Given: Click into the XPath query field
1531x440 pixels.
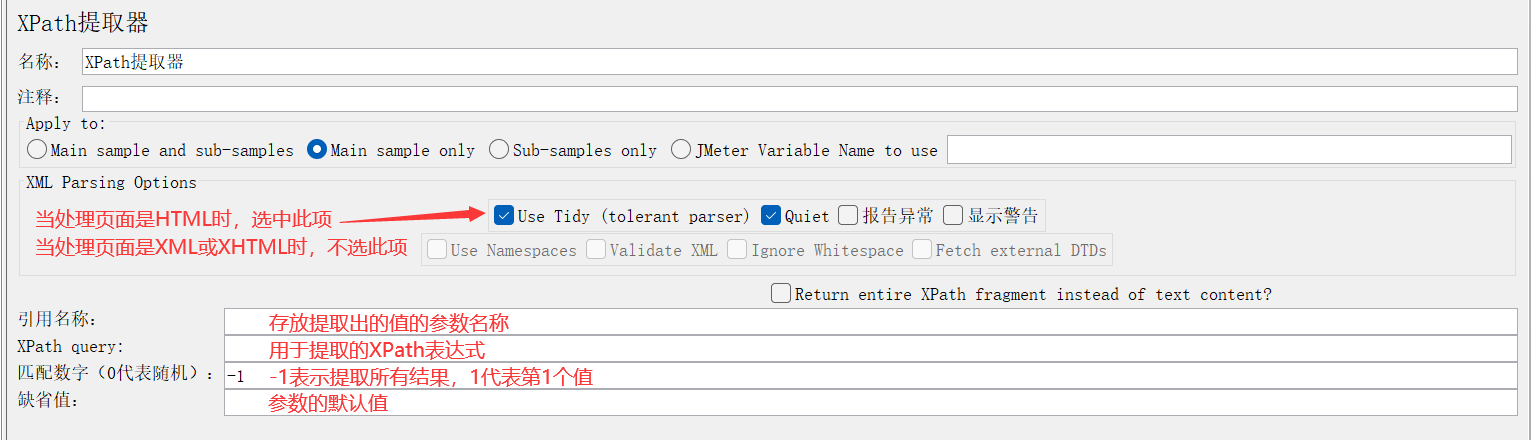Looking at the screenshot, I should click(x=870, y=349).
